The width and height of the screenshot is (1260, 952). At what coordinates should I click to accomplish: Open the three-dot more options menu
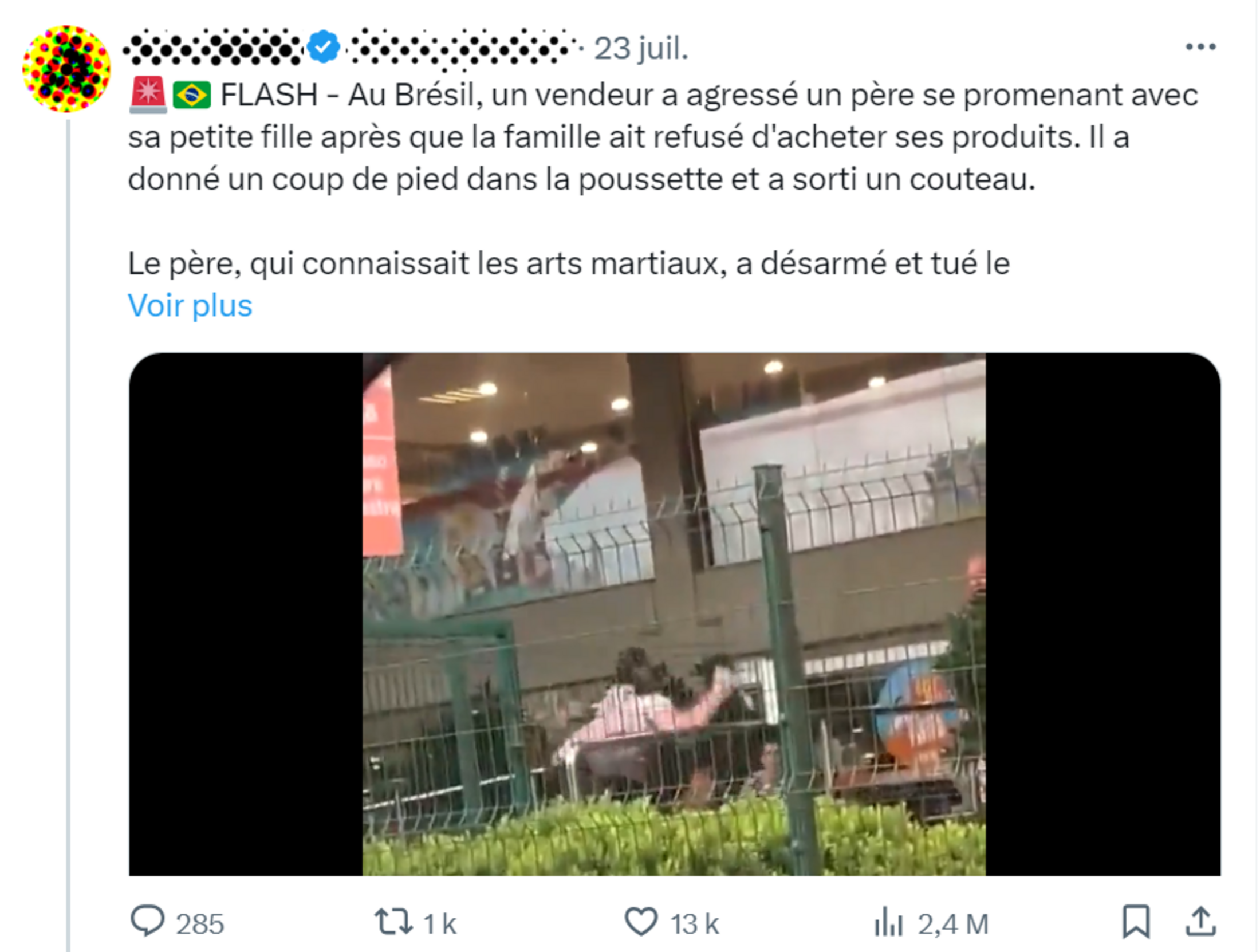coord(1200,47)
